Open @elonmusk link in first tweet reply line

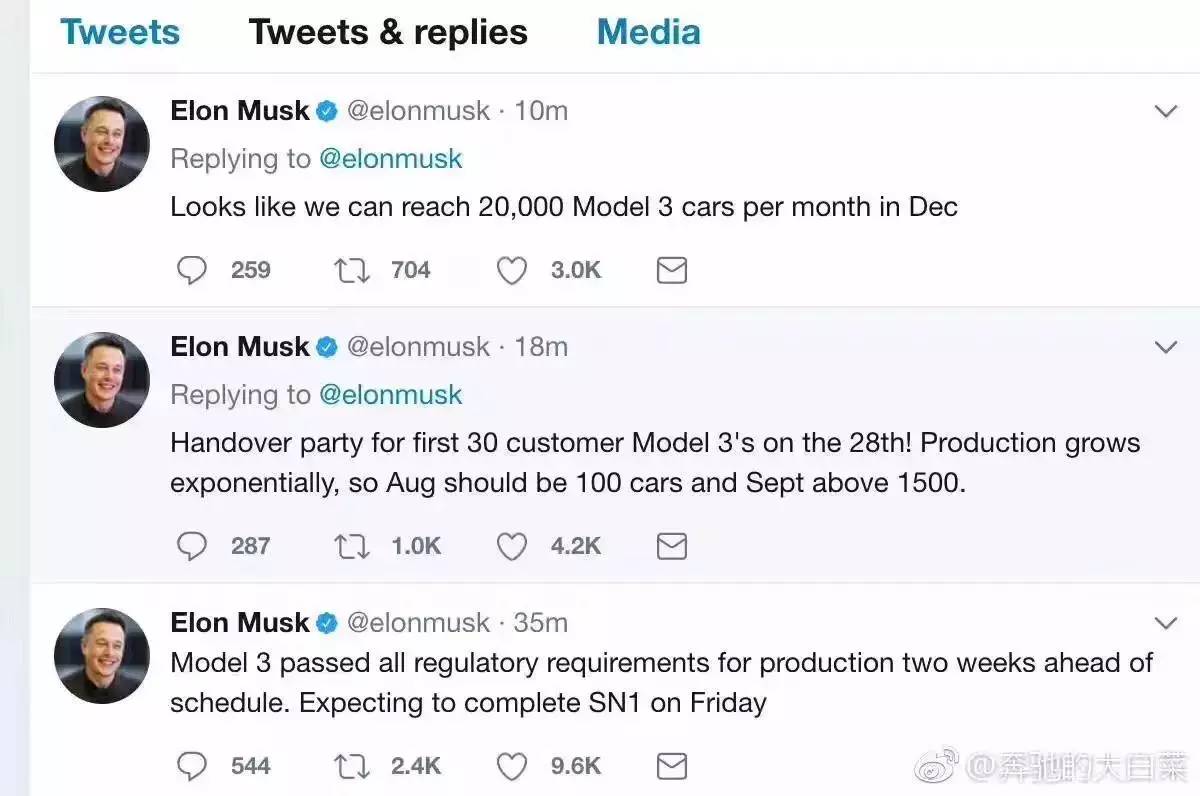[x=391, y=159]
